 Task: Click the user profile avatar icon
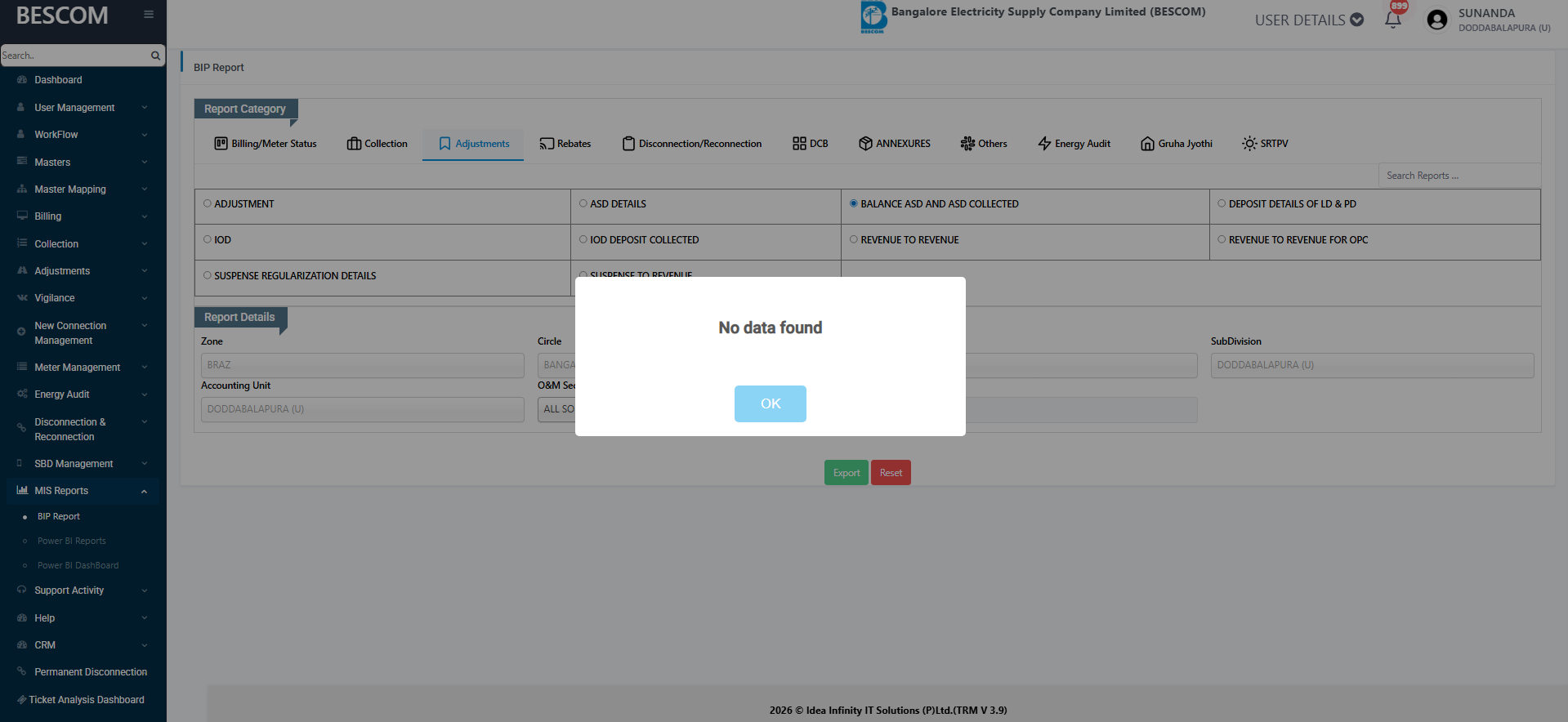[1437, 20]
